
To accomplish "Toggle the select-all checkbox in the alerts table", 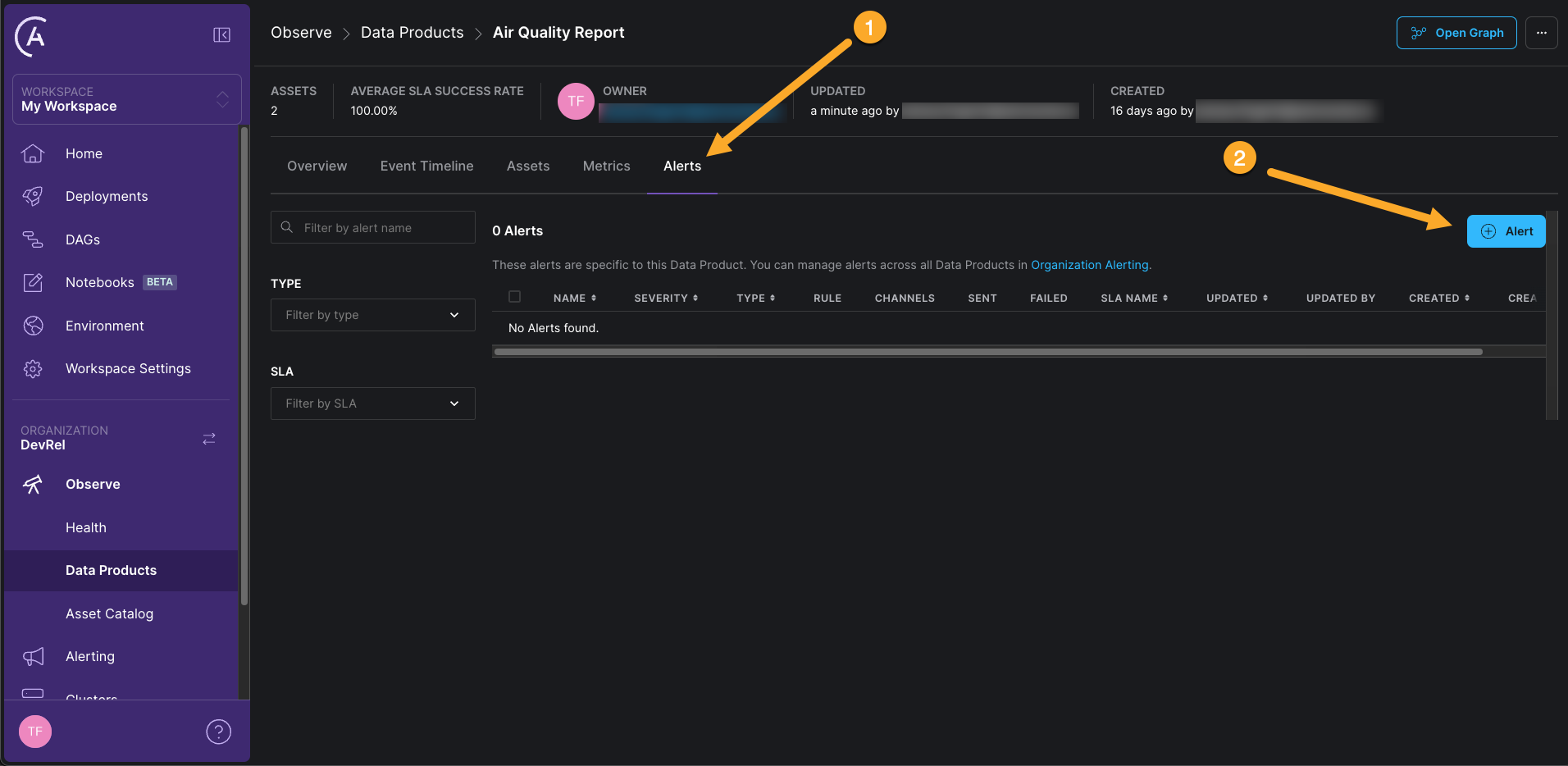I will [515, 297].
